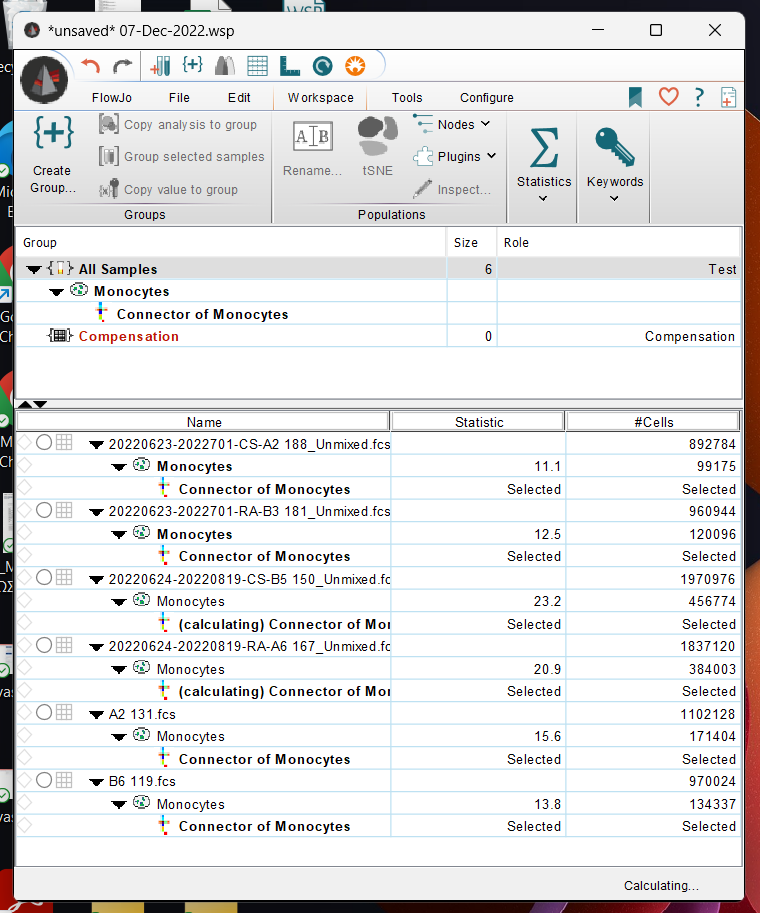Collapse the Monocytes node under All Samples
The image size is (760, 913).
(x=56, y=292)
